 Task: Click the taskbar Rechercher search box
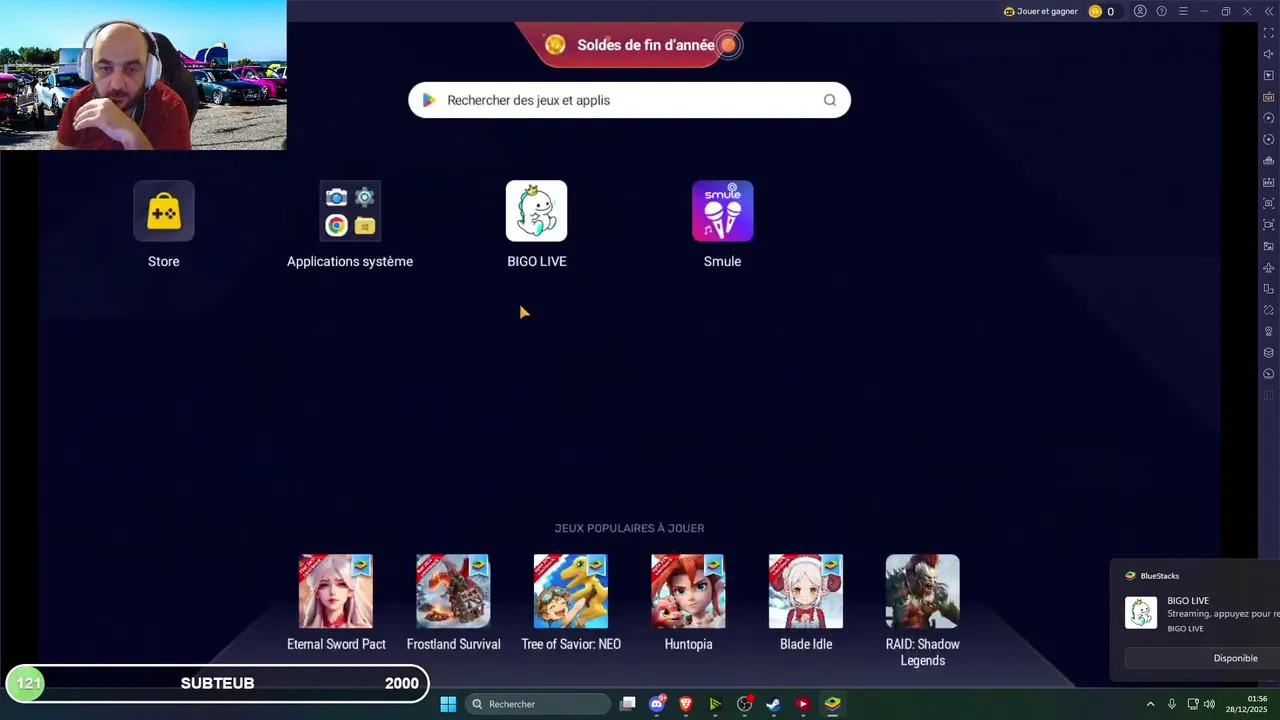pyautogui.click(x=538, y=704)
